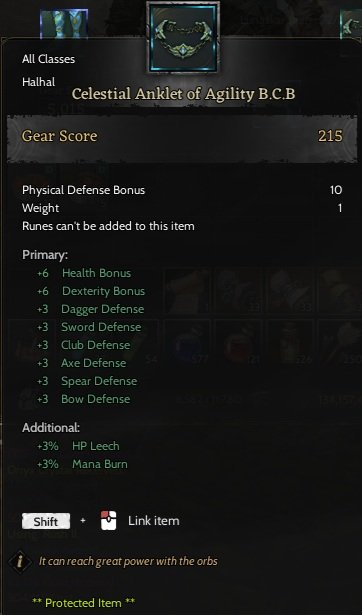
Task: Select the Celestial Anklet of Agility title
Action: coord(184,94)
